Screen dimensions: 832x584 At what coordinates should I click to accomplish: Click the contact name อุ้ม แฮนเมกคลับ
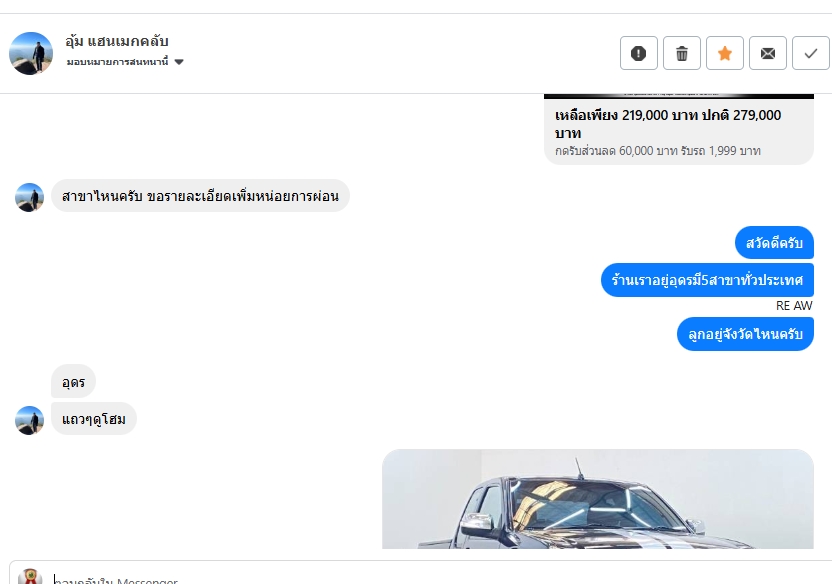pos(117,41)
